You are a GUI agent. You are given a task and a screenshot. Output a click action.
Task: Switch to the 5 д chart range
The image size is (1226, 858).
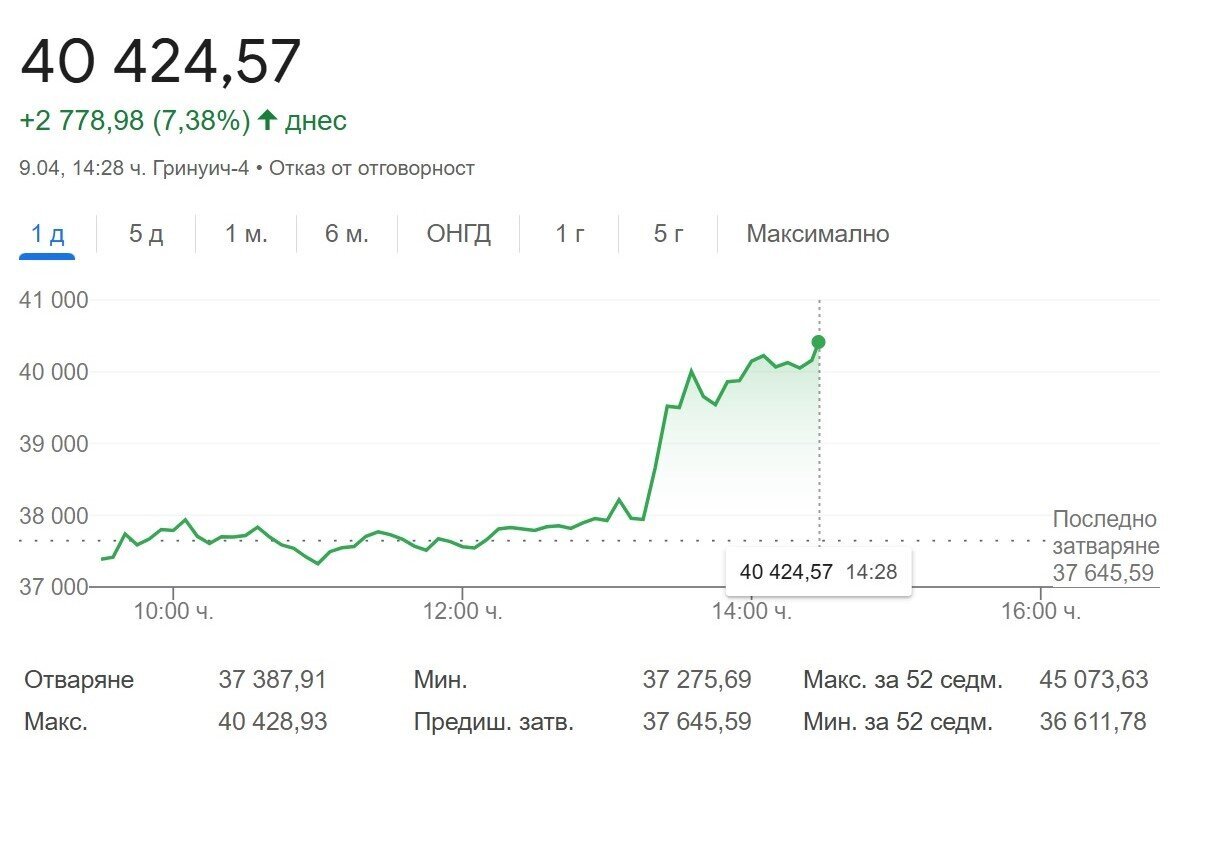(x=146, y=235)
